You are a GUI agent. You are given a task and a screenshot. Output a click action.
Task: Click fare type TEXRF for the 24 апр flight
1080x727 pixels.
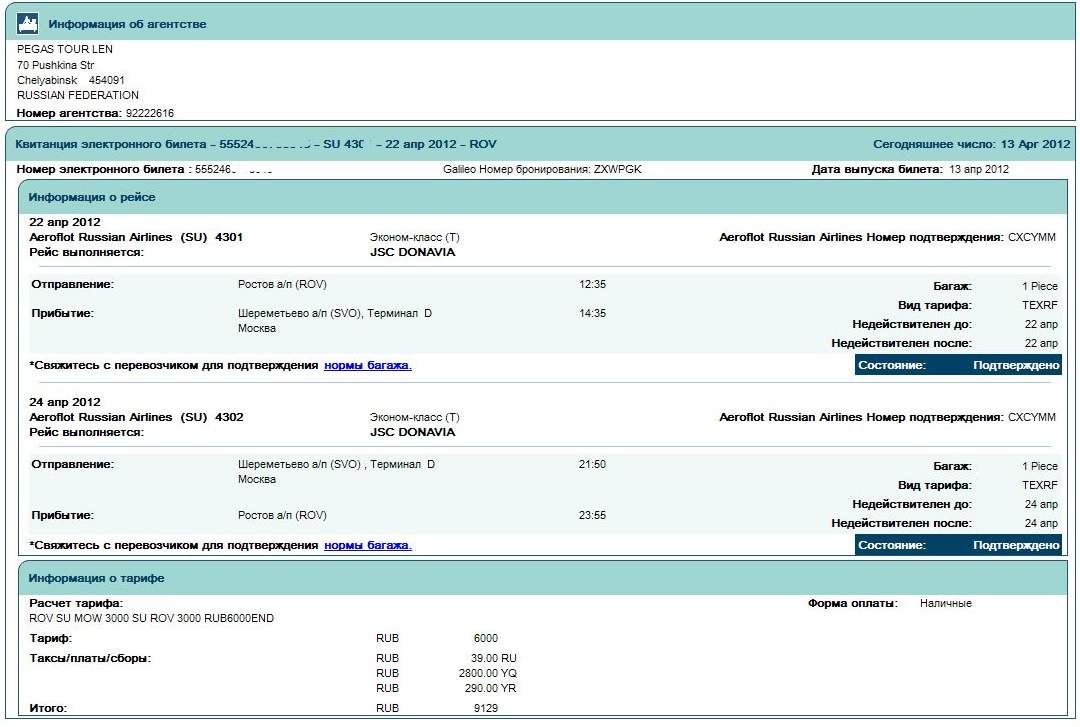1040,484
